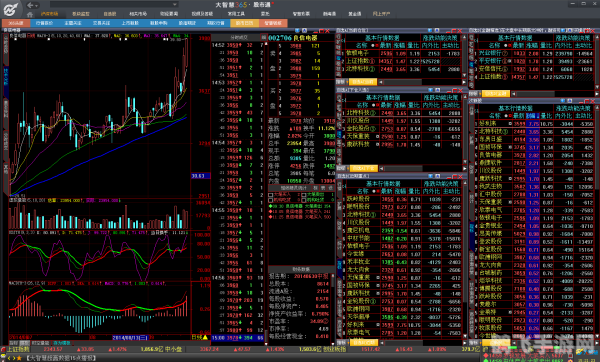Click the down arrow of tick list scrollbar
The image size is (600, 362).
tap(266, 344)
